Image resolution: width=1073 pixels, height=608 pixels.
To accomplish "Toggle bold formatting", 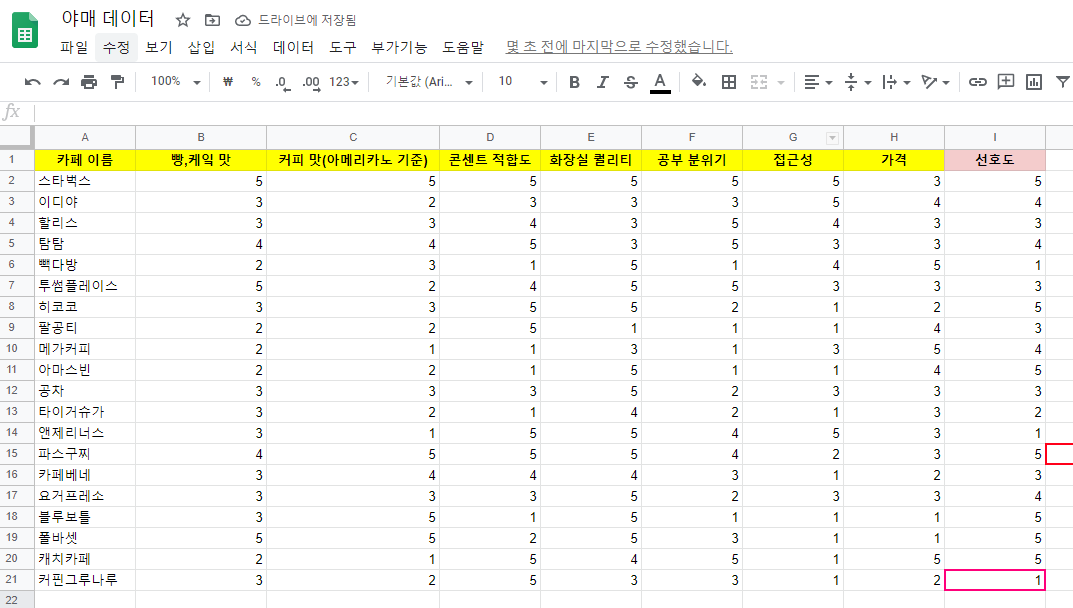I will tap(574, 82).
